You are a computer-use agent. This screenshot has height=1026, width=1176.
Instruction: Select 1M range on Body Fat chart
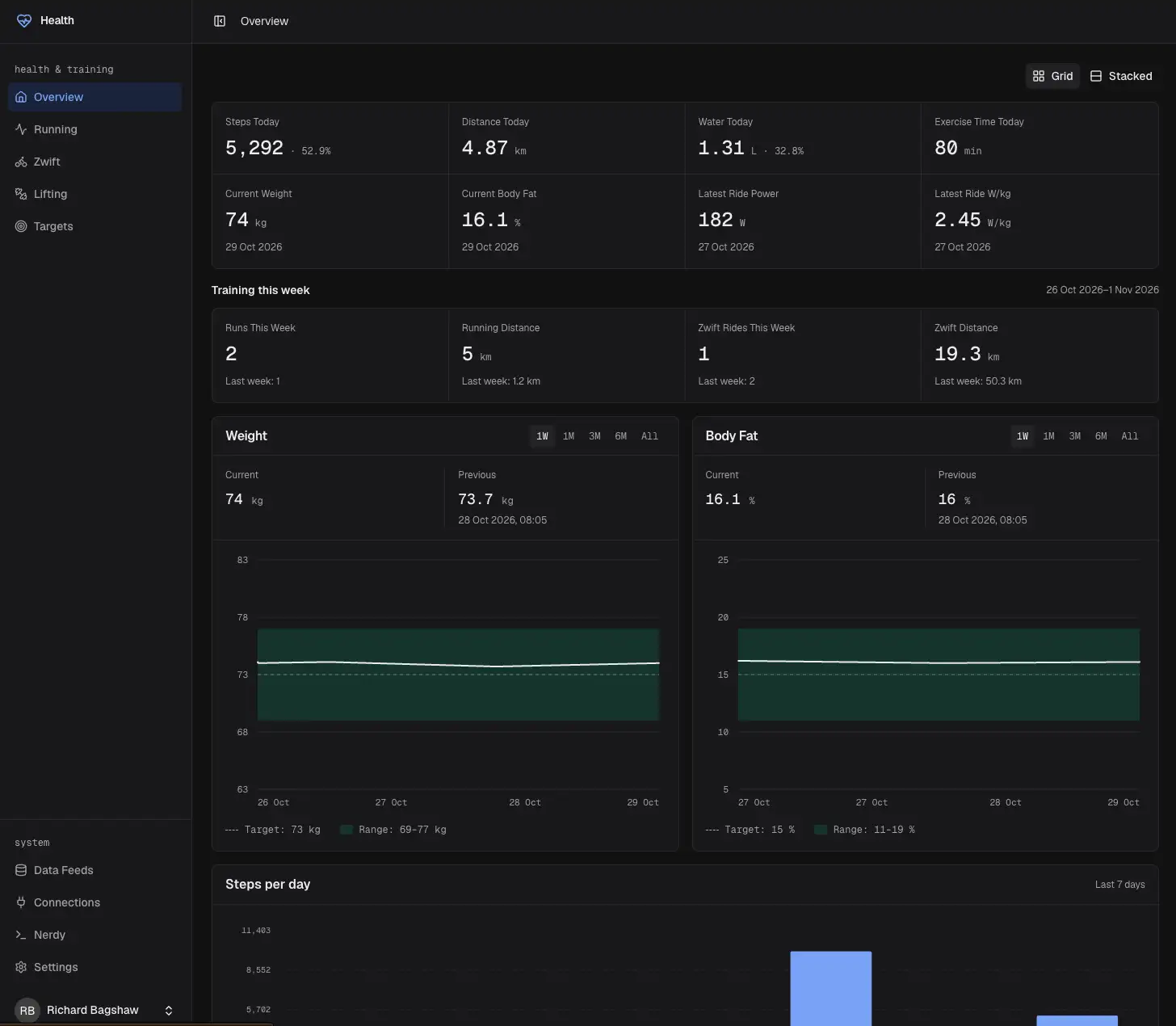coord(1048,436)
